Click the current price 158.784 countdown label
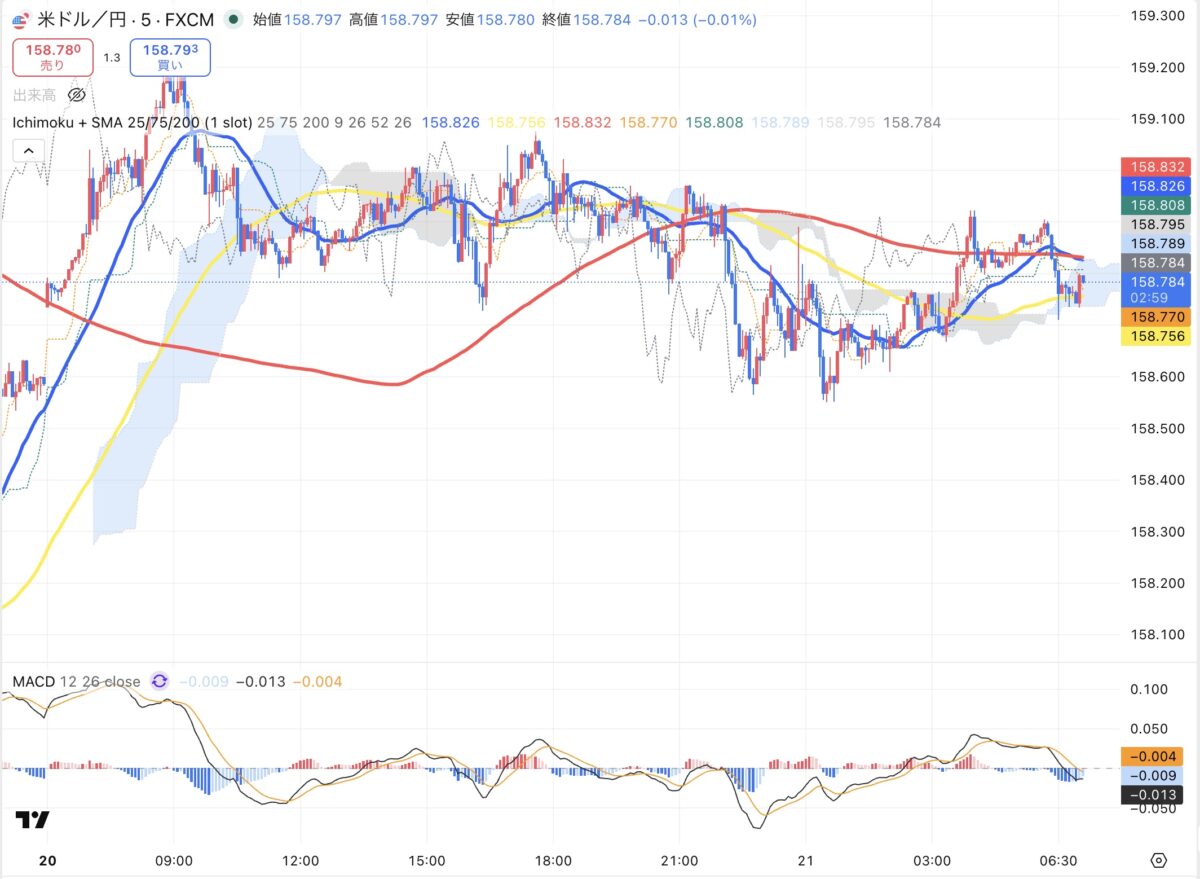This screenshot has height=879, width=1200. tap(1157, 289)
